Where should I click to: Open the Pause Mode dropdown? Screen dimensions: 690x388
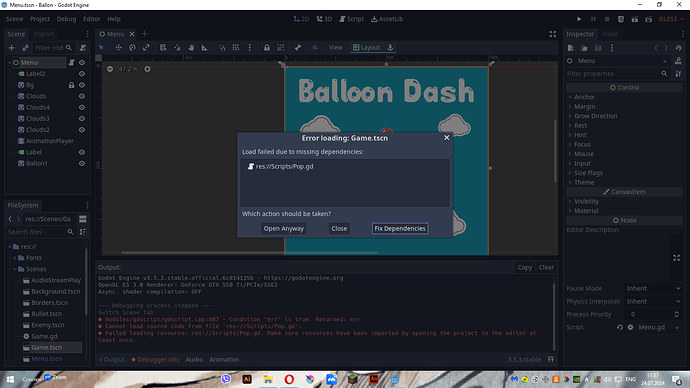pyautogui.click(x=653, y=289)
